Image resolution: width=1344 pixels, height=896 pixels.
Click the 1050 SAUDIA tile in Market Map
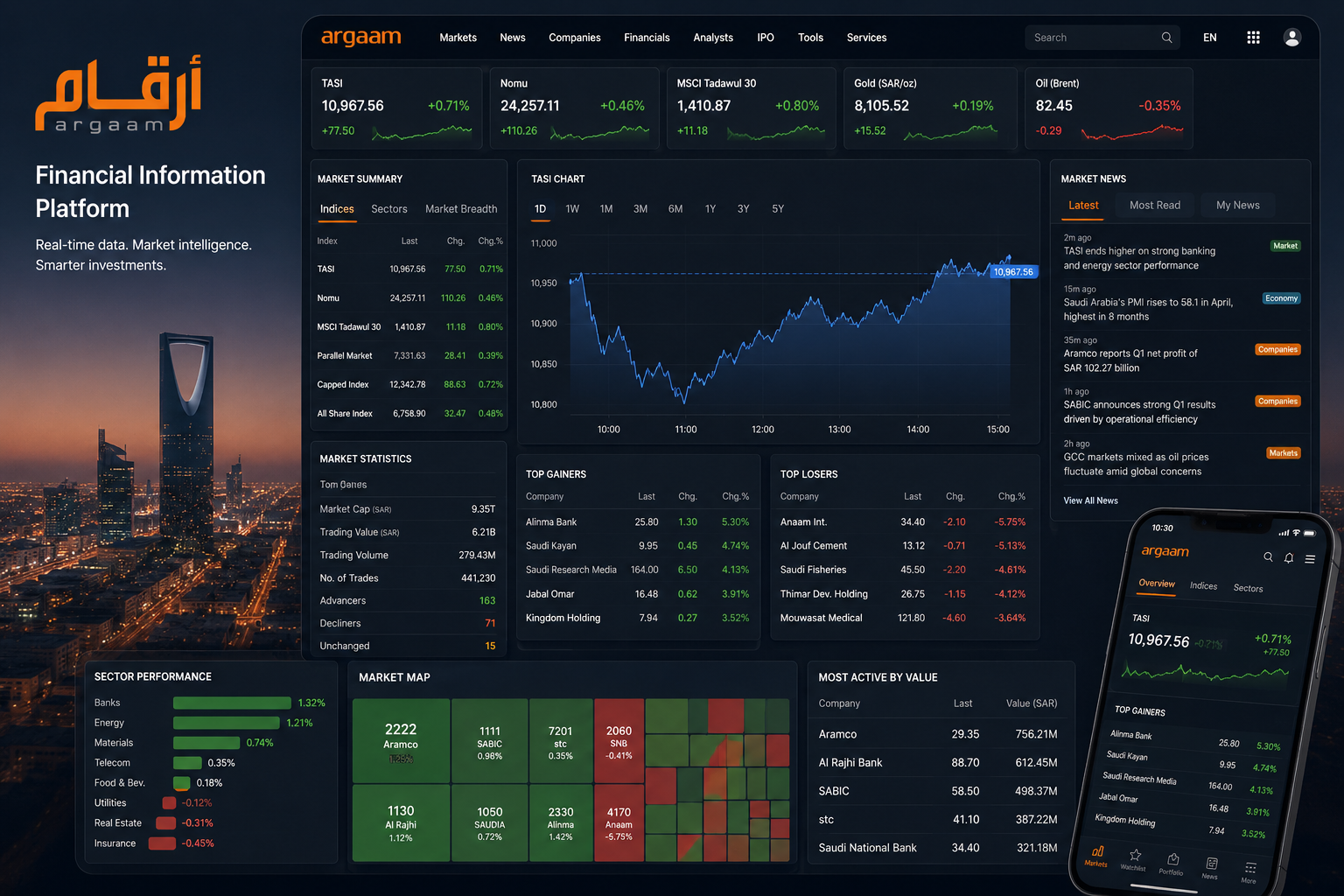(490, 823)
